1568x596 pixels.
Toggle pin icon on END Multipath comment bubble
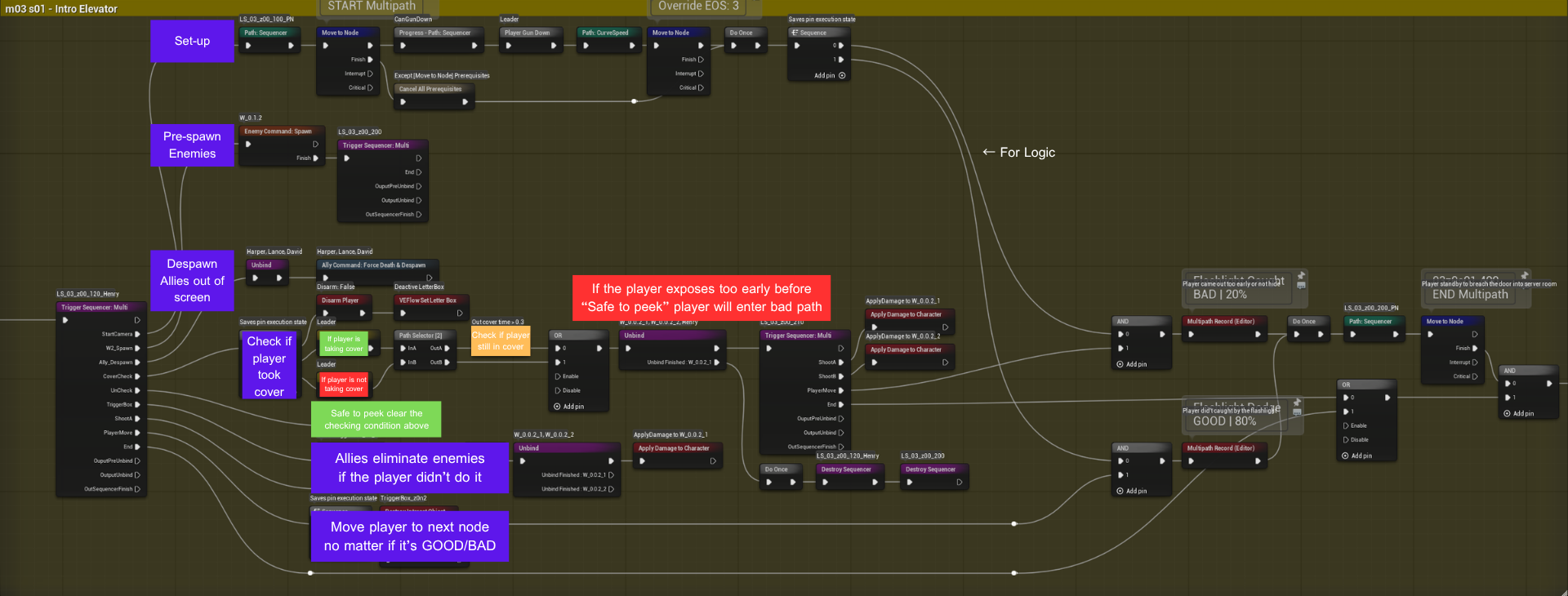click(x=1525, y=275)
